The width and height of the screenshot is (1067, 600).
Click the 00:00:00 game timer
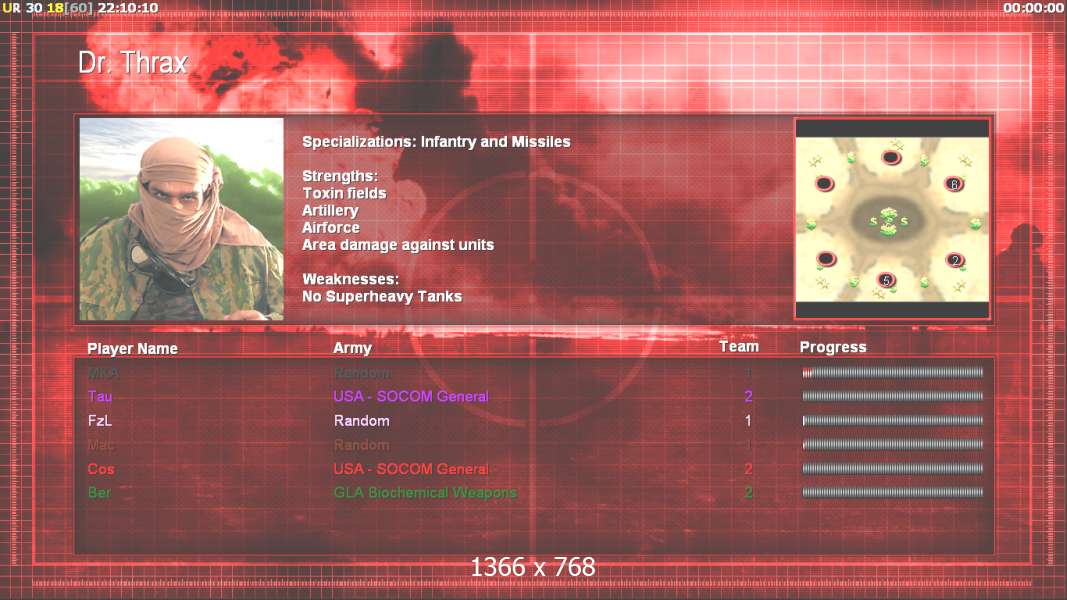[x=1033, y=7]
